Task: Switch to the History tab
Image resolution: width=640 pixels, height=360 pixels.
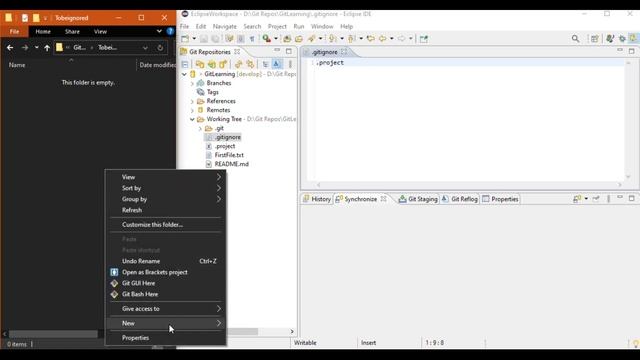Action: coord(317,199)
